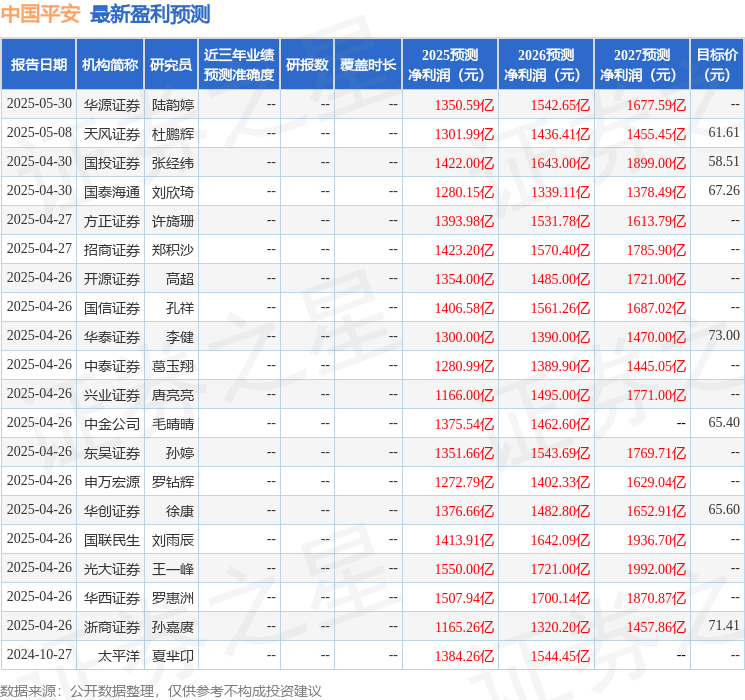Click the 2025预测净利润 column header
This screenshot has width=745, height=700.
coord(450,65)
